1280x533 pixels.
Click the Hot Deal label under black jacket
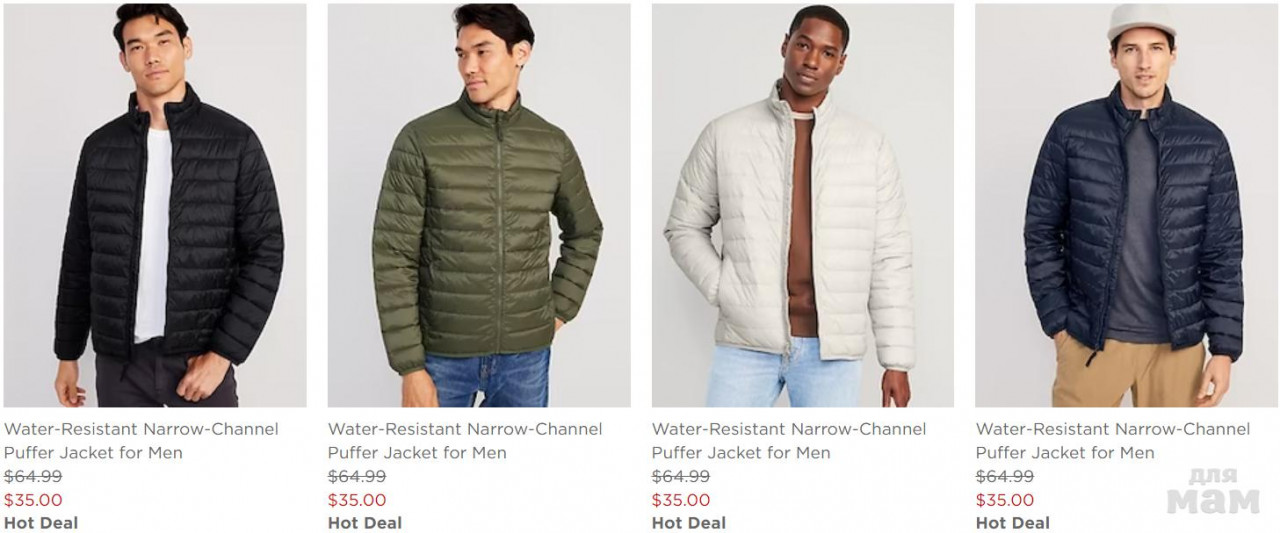click(x=41, y=523)
